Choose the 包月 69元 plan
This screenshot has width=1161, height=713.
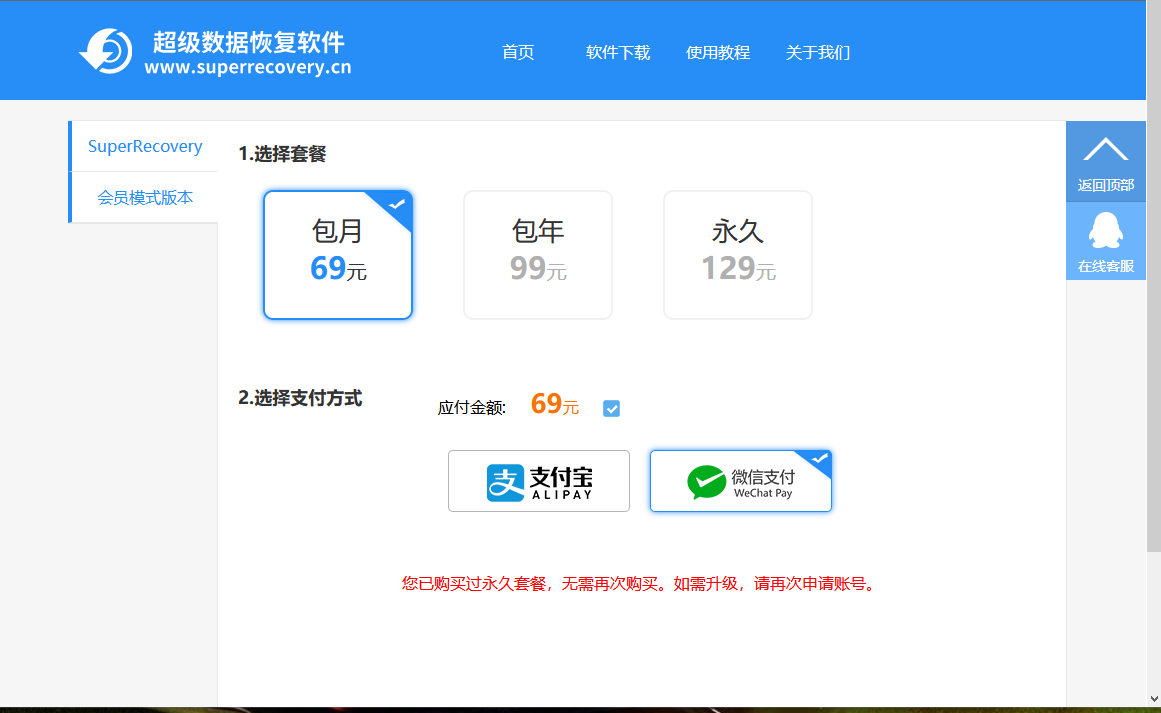tap(338, 255)
